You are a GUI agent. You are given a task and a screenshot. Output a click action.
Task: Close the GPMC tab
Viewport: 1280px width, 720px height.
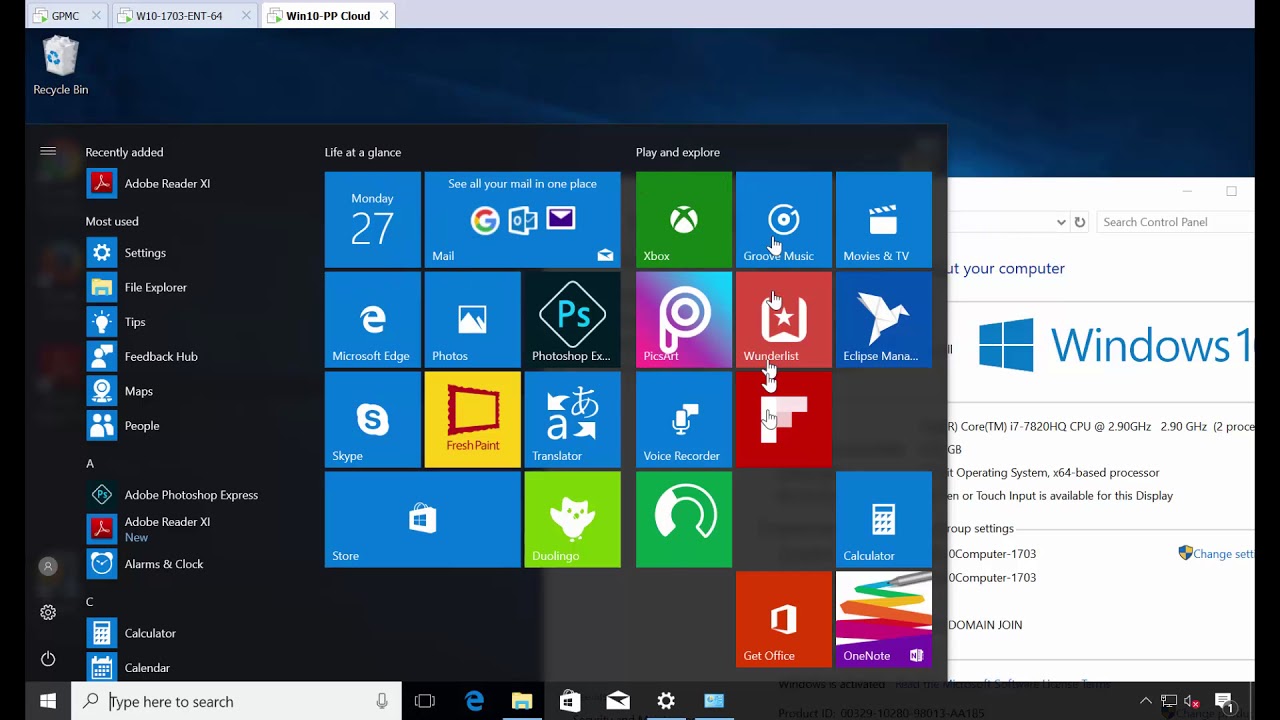point(96,16)
